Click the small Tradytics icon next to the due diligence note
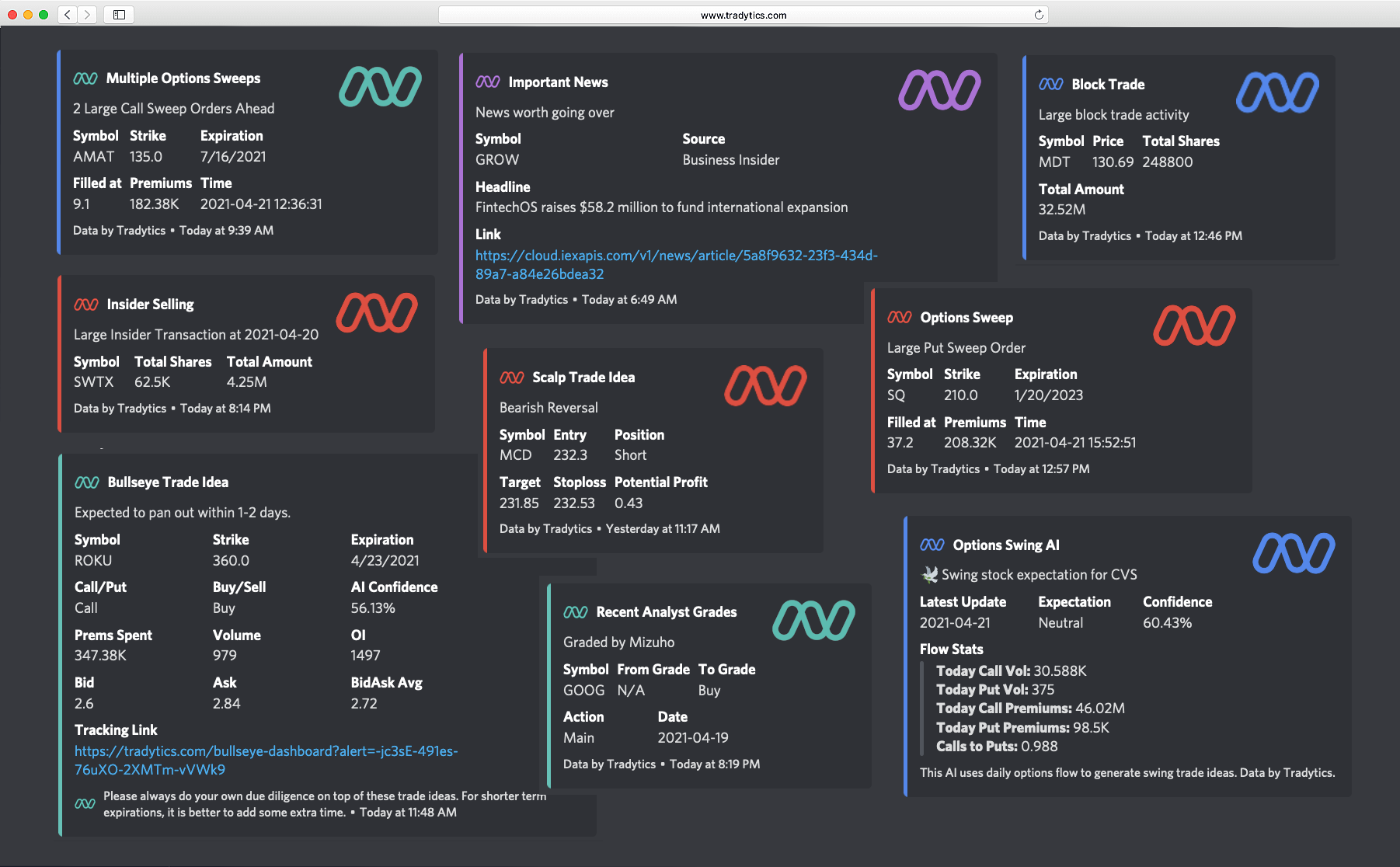1400x867 pixels. [x=85, y=803]
